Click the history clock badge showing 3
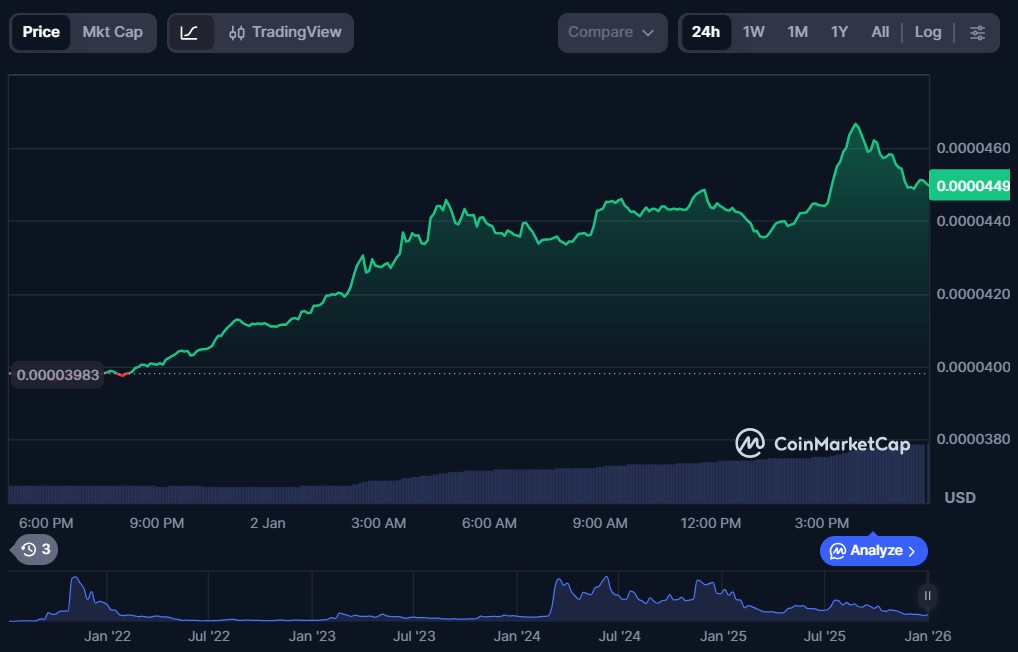The height and width of the screenshot is (652, 1018). pos(35,549)
